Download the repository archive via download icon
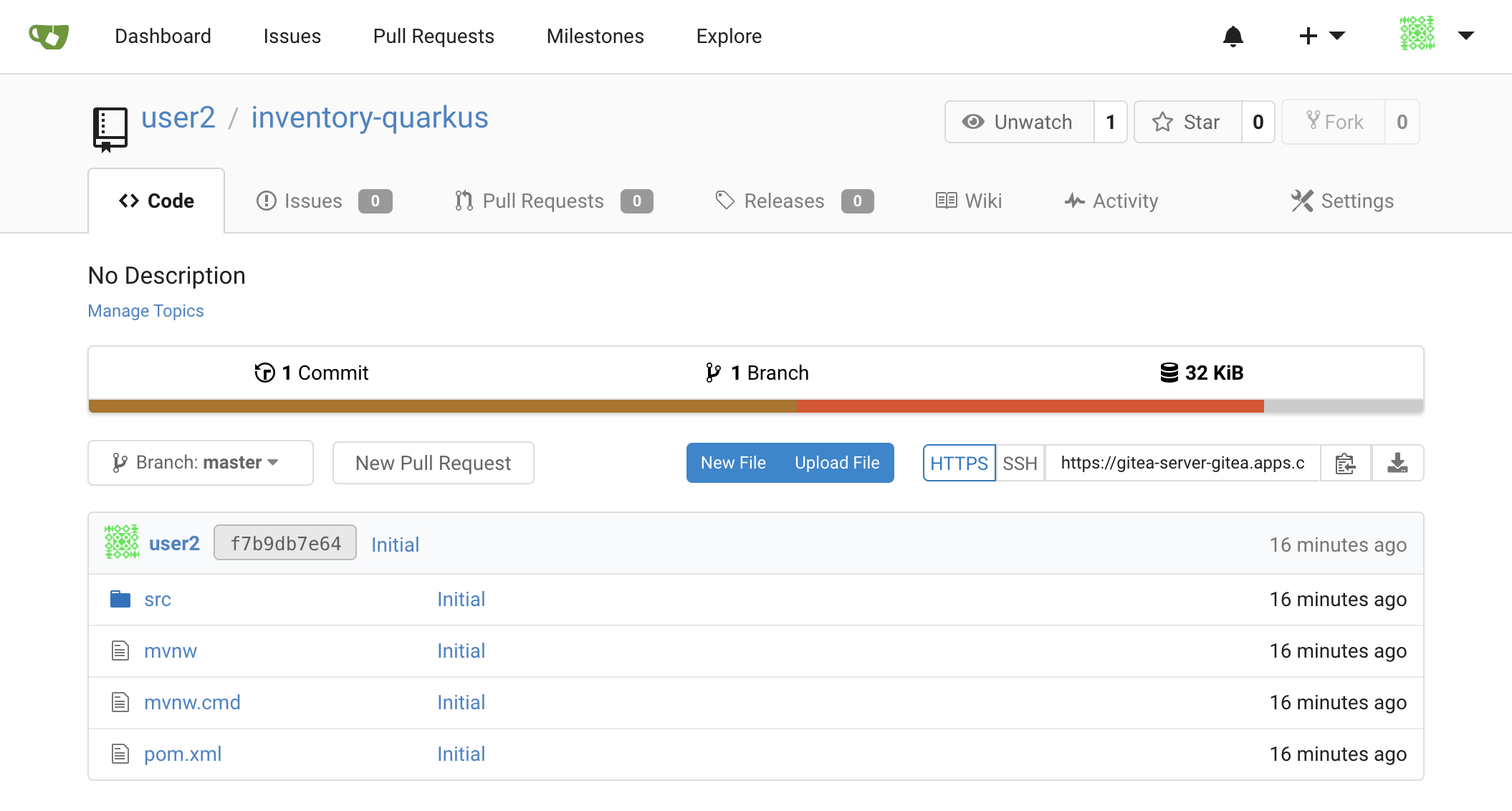 1397,463
